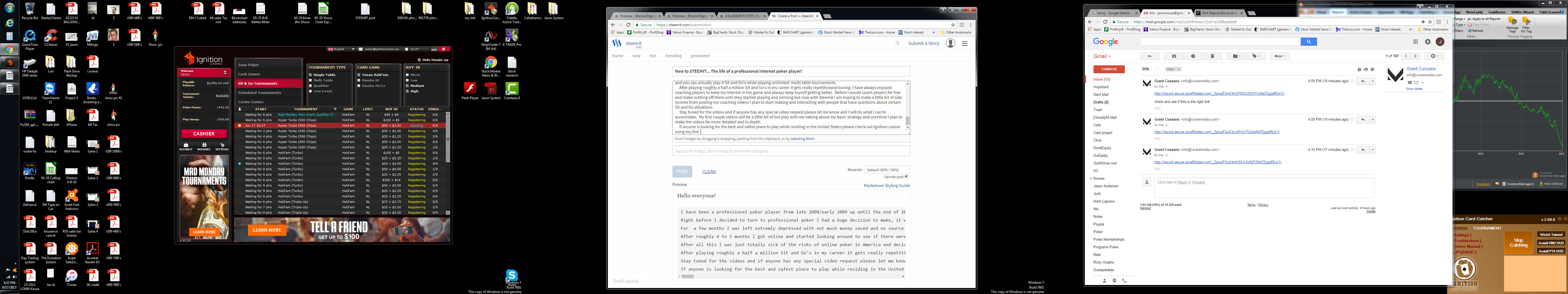Screen dimensions: 1568x294
Task: Open the Settings gear in Ignition Casino
Action: coord(222,147)
